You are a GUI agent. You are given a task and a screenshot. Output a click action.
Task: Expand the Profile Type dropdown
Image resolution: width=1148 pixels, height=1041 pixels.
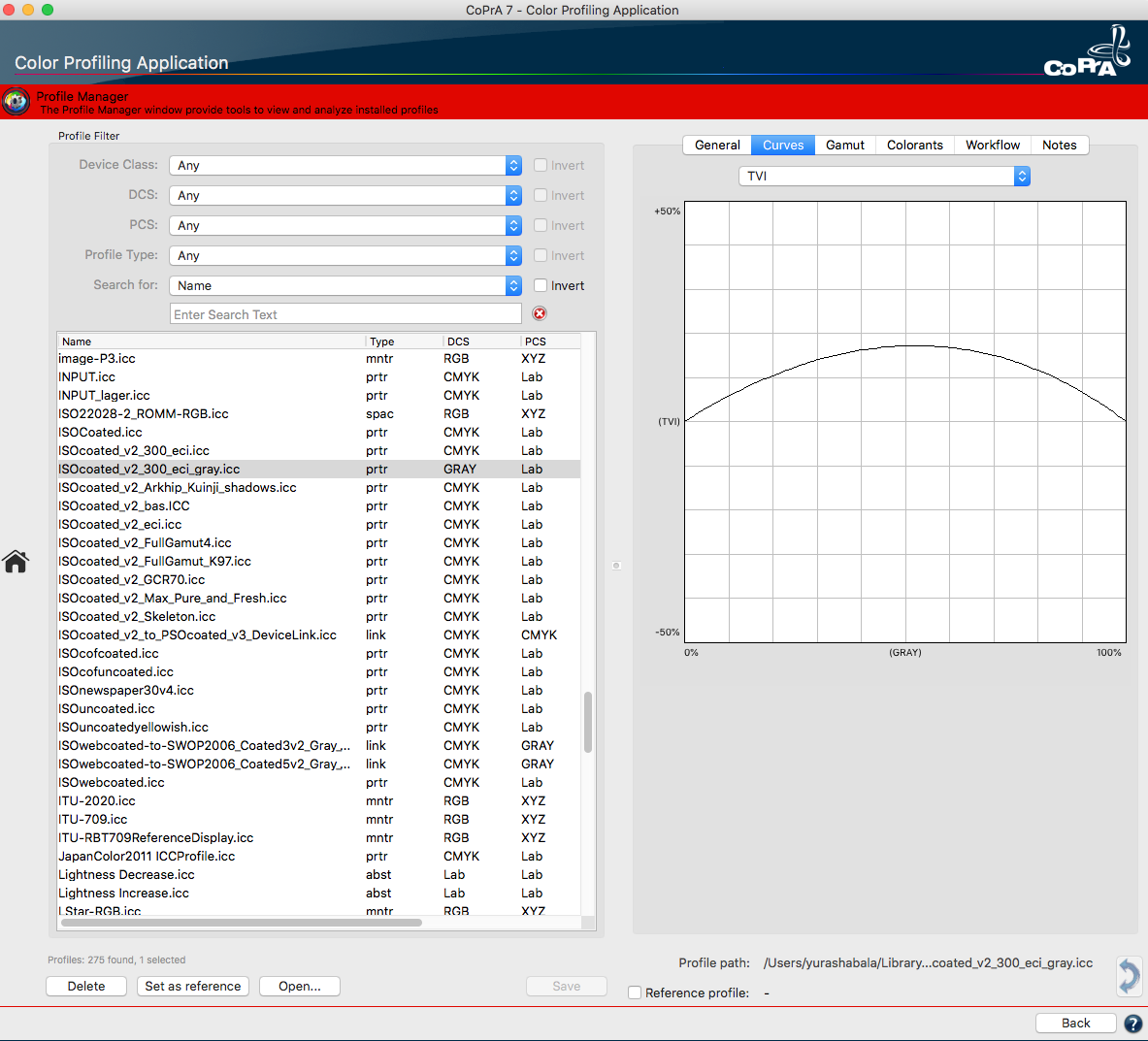click(344, 255)
